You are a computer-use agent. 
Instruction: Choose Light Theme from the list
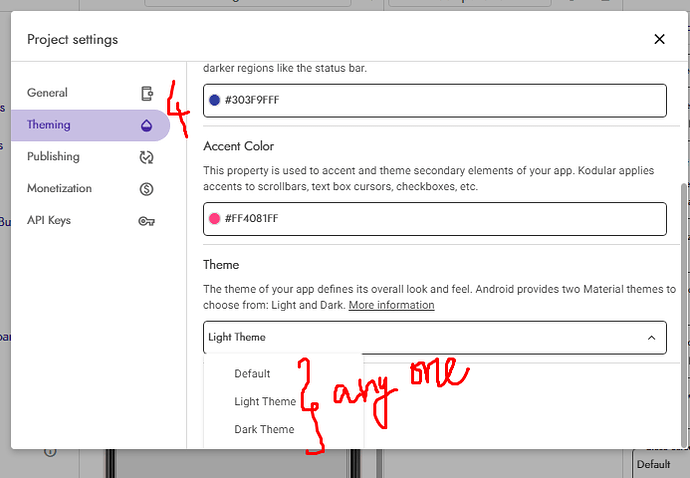coord(265,401)
